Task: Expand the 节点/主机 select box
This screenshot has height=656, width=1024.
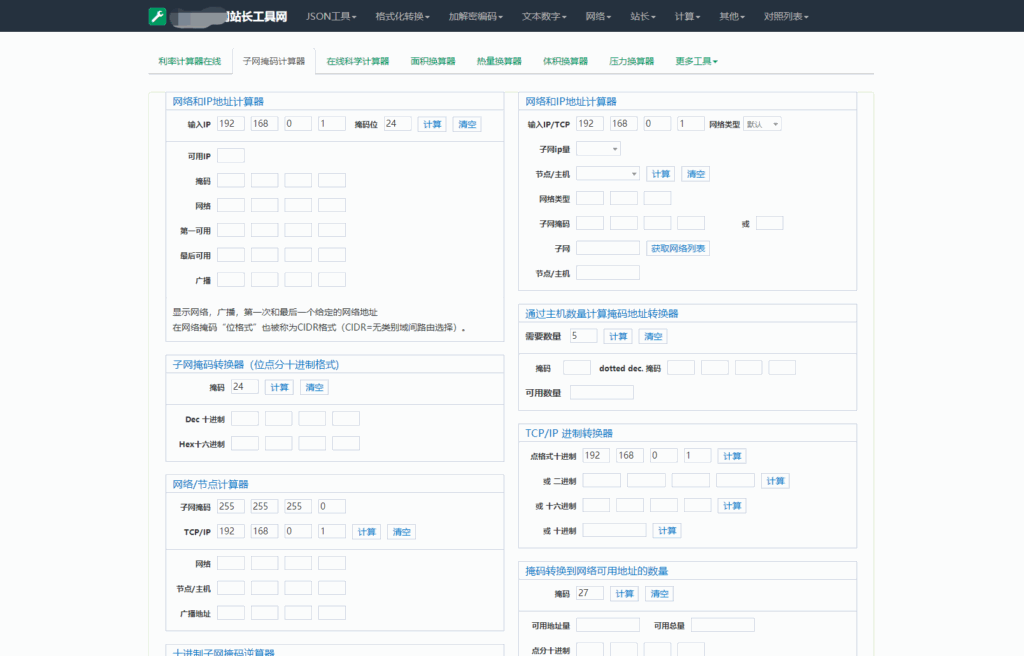Action: 607,173
